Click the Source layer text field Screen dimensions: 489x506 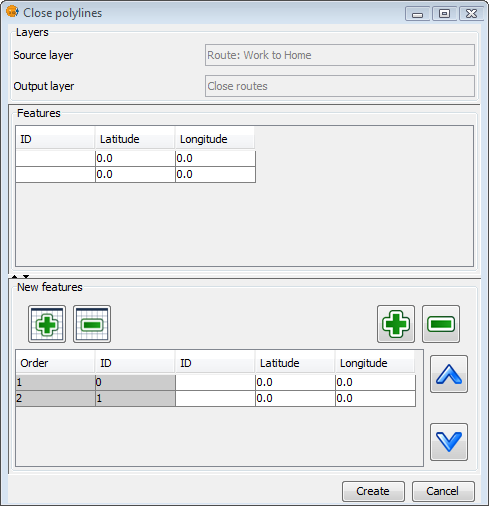point(340,55)
